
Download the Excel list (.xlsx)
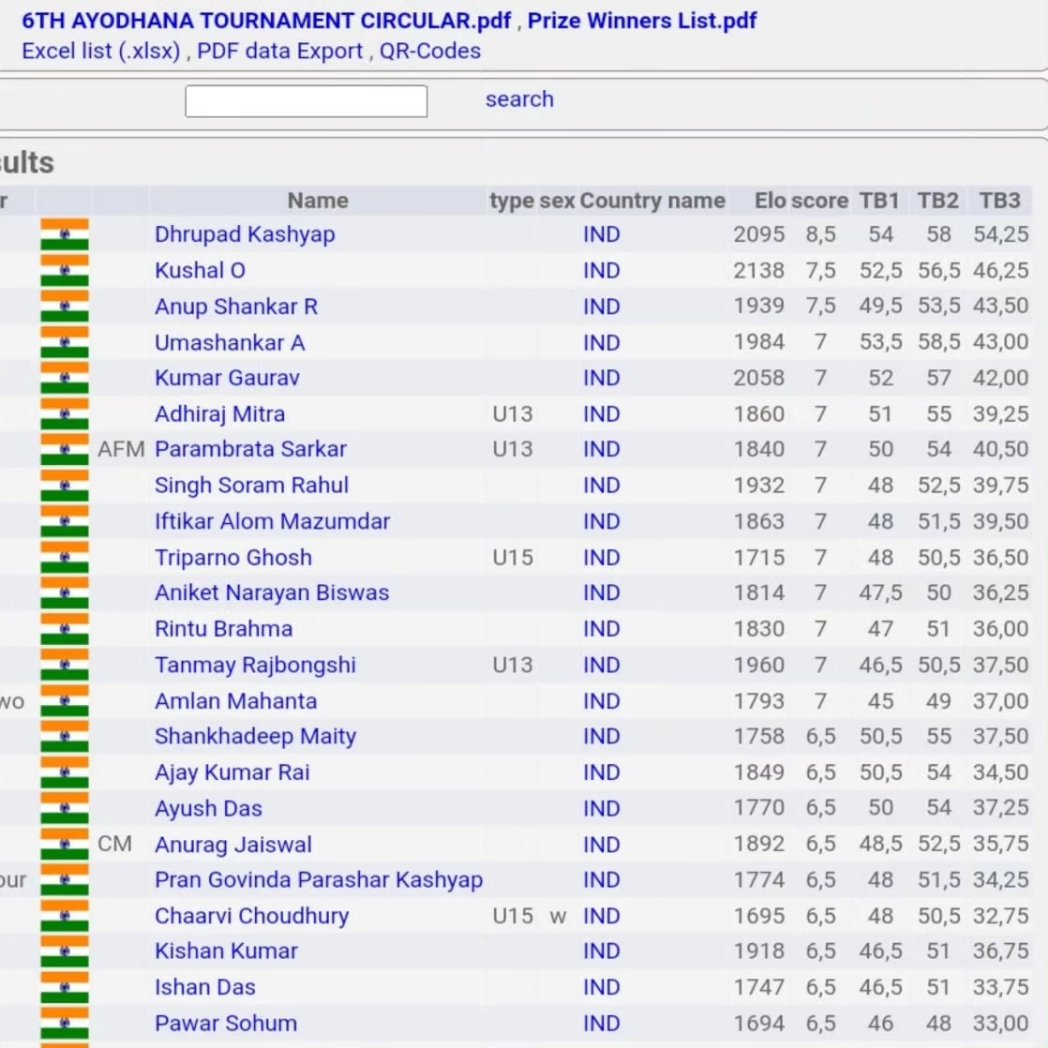pos(101,51)
